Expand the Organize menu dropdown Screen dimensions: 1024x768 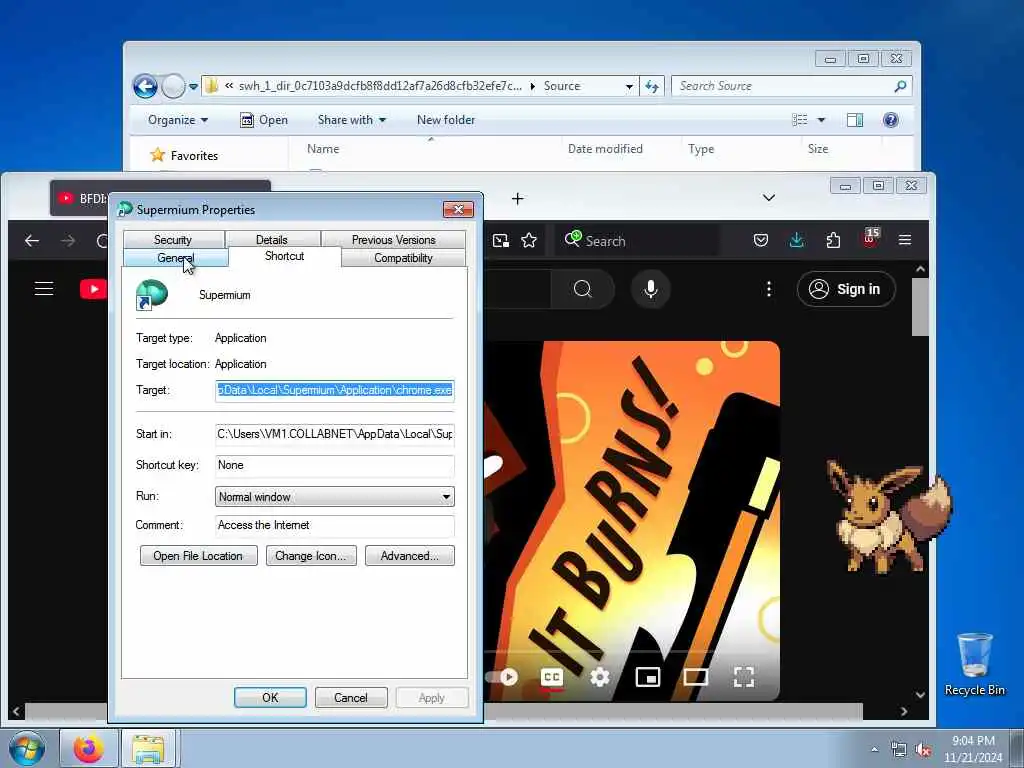click(x=178, y=120)
